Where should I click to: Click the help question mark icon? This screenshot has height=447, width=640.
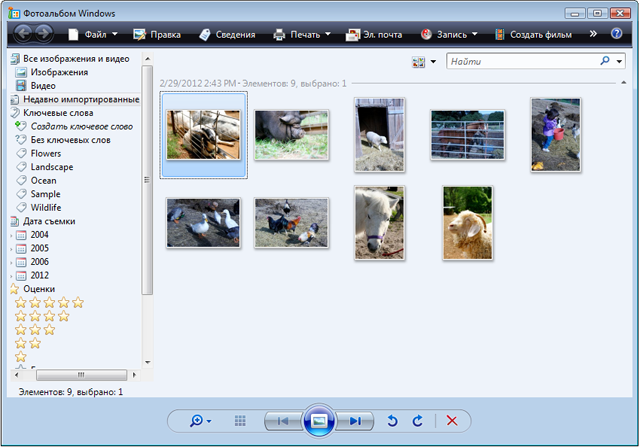(x=616, y=34)
